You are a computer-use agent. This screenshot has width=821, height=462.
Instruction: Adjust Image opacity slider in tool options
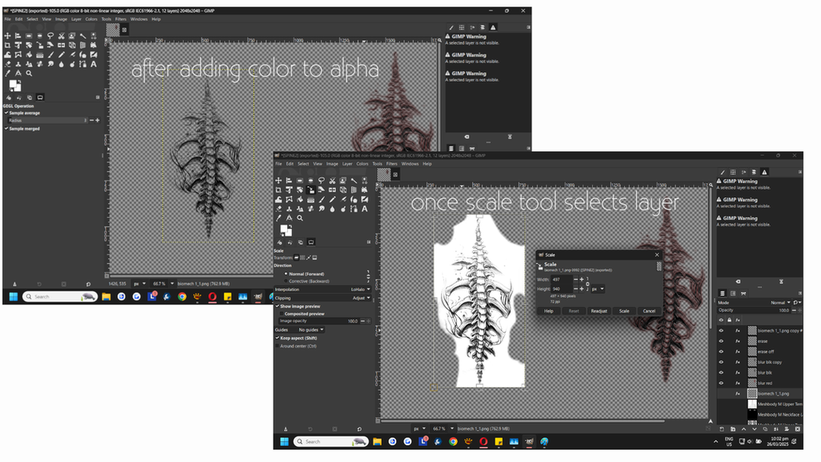click(318, 321)
